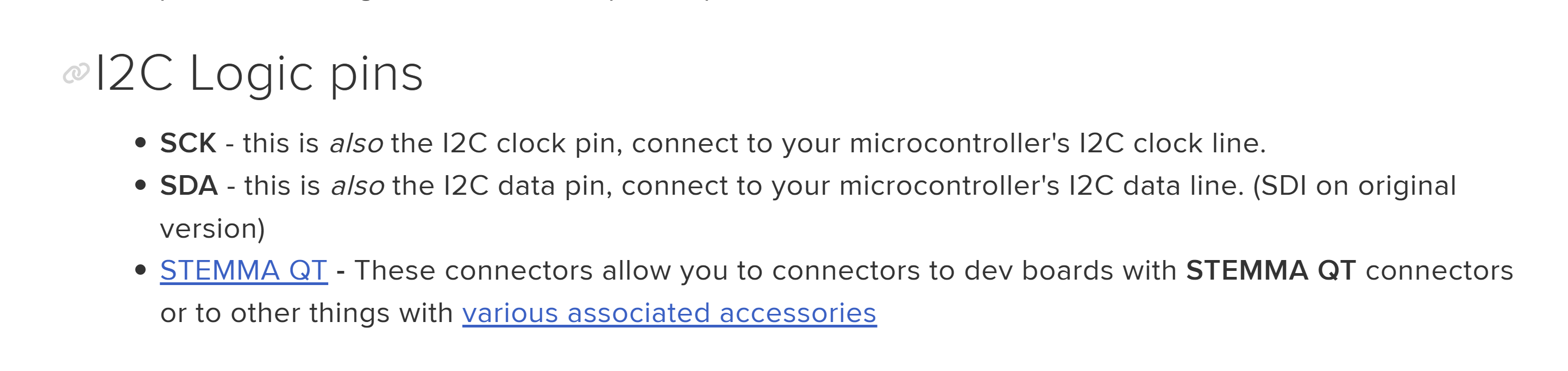Click the bold SDA label
The height and width of the screenshot is (371, 1568).
[x=189, y=186]
